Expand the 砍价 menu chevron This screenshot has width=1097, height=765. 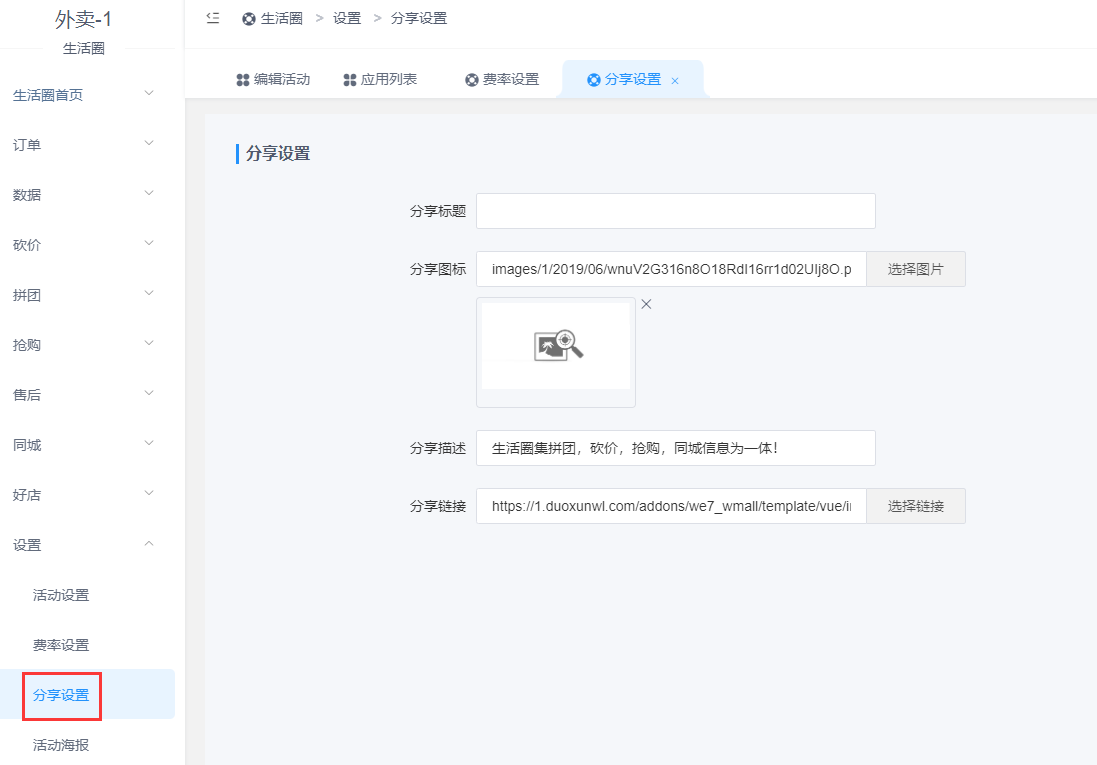pos(149,243)
